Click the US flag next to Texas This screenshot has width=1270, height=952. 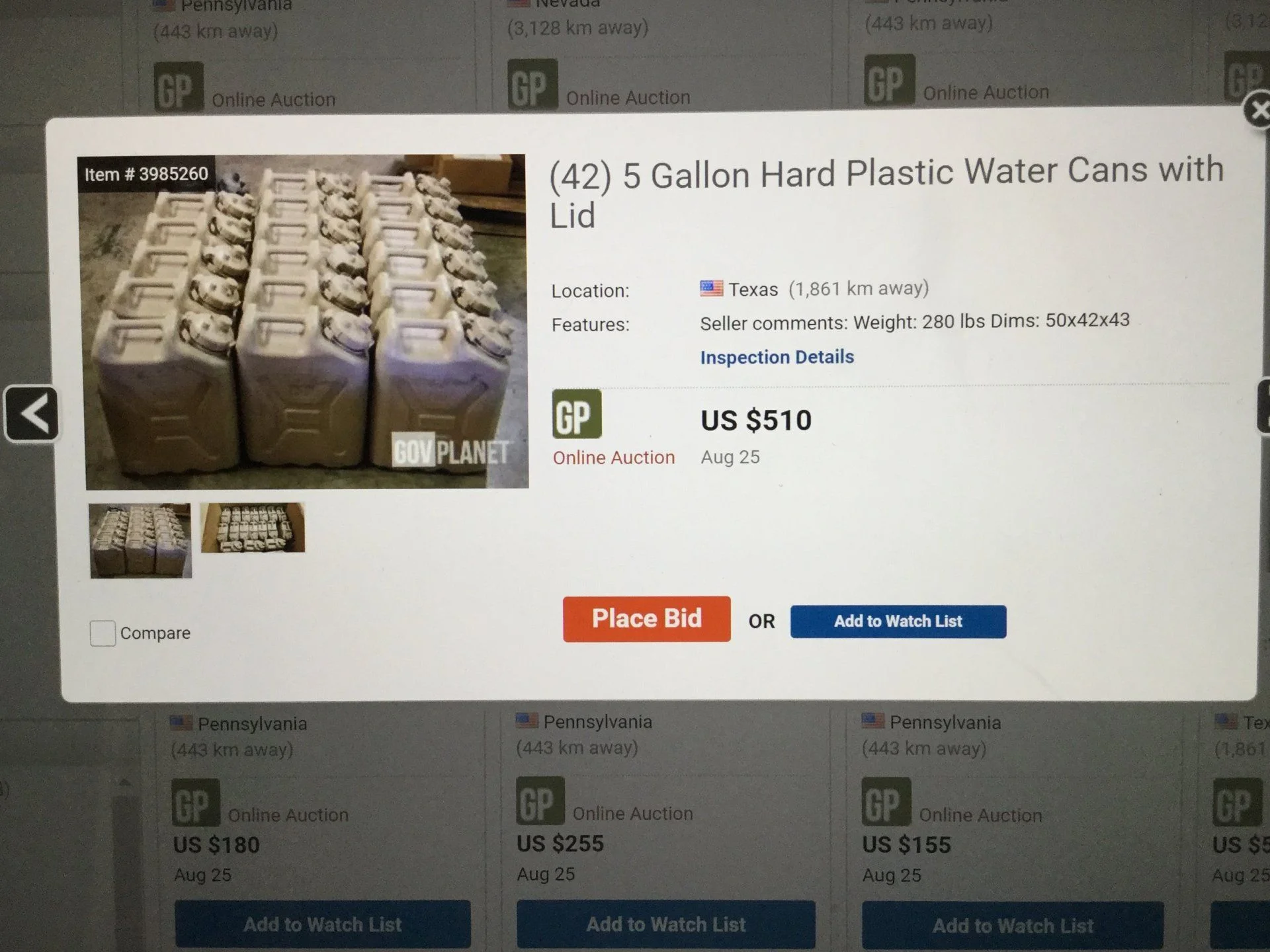[x=711, y=289]
